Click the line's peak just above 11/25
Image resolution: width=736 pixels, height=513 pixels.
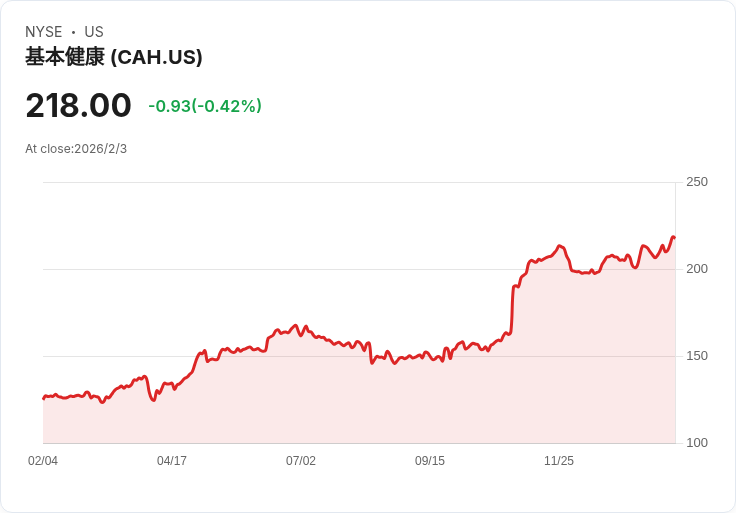pyautogui.click(x=560, y=246)
